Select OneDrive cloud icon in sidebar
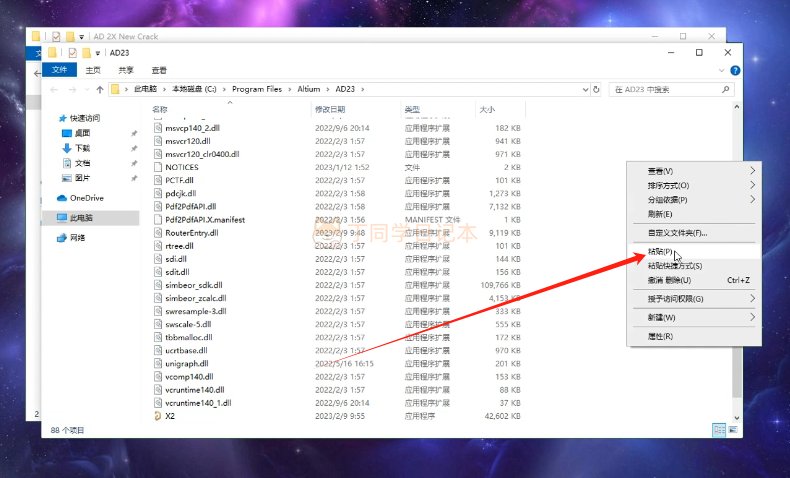Image resolution: width=790 pixels, height=478 pixels. (x=62, y=198)
